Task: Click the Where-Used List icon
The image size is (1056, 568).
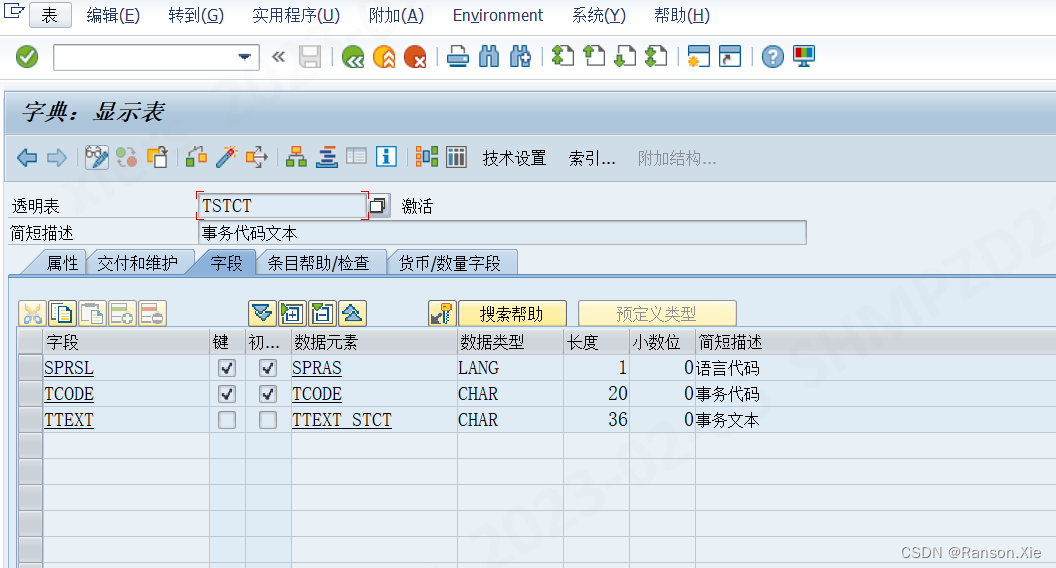Action: [257, 158]
